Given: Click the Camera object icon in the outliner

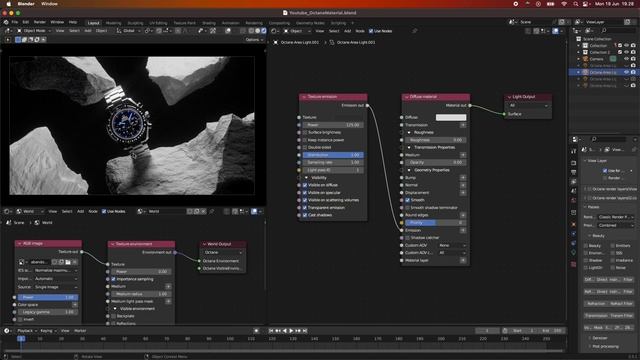Looking at the screenshot, I should pyautogui.click(x=585, y=59).
